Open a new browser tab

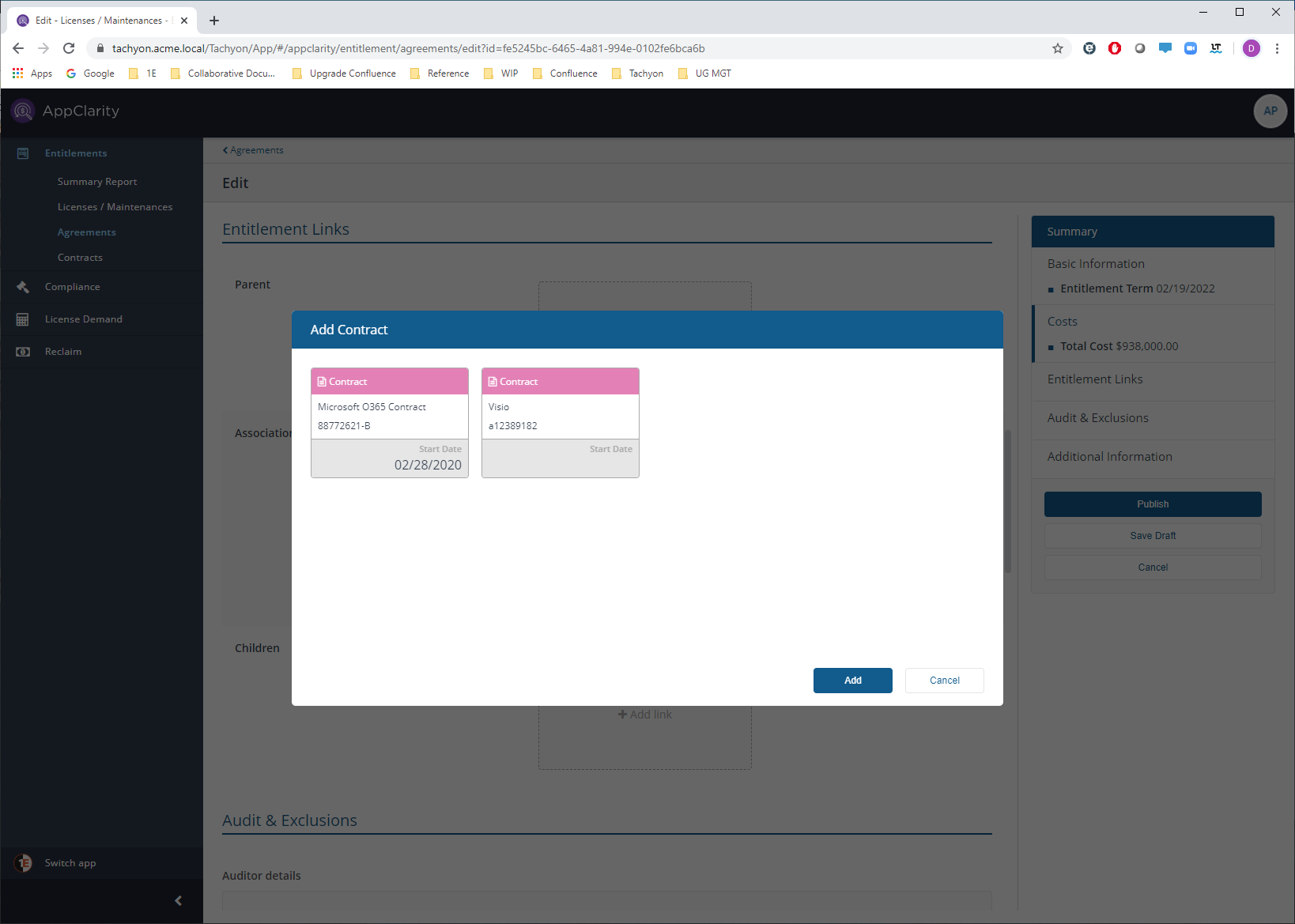214,21
